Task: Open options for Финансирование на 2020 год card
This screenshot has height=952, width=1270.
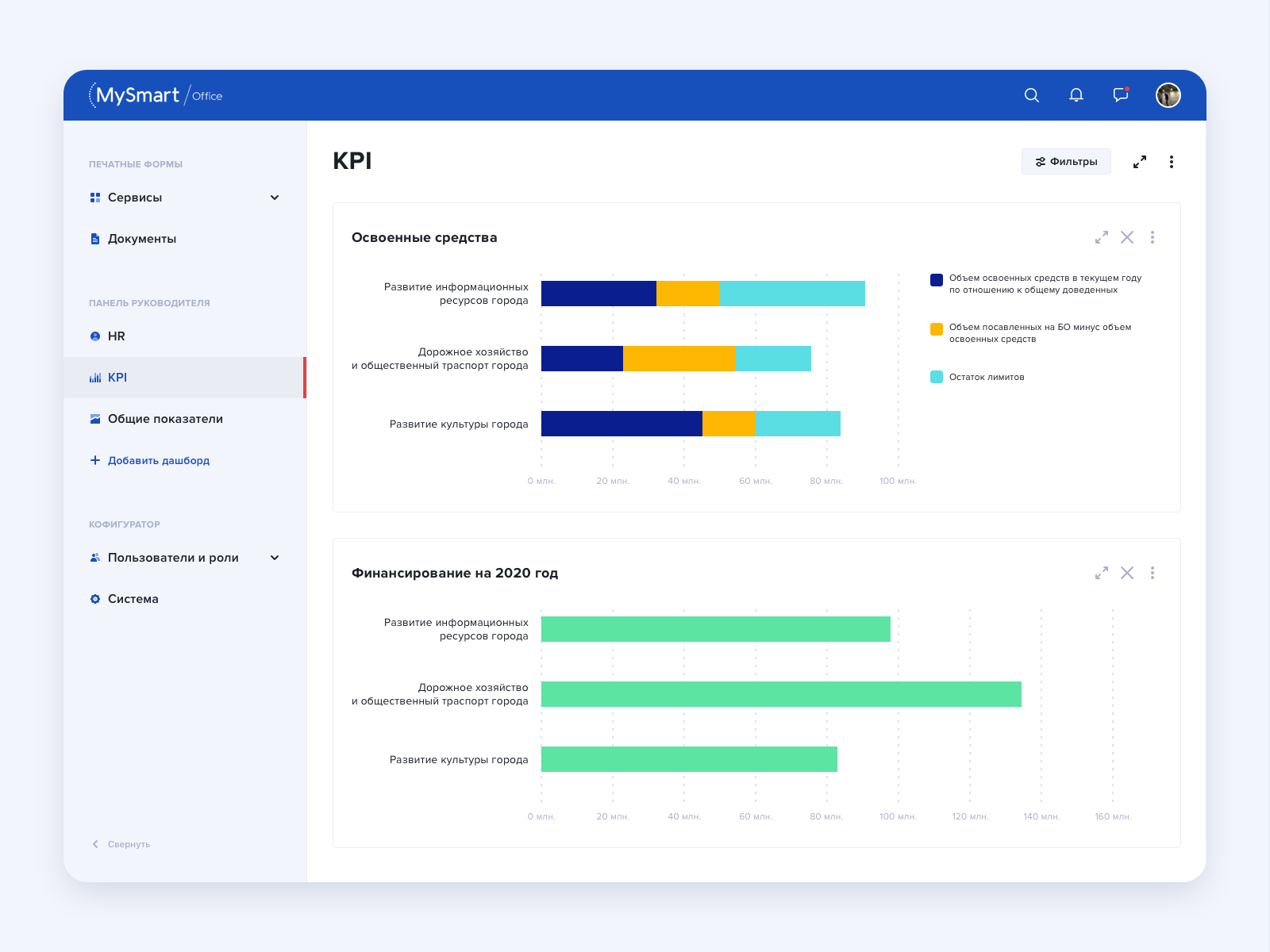Action: (x=1153, y=573)
